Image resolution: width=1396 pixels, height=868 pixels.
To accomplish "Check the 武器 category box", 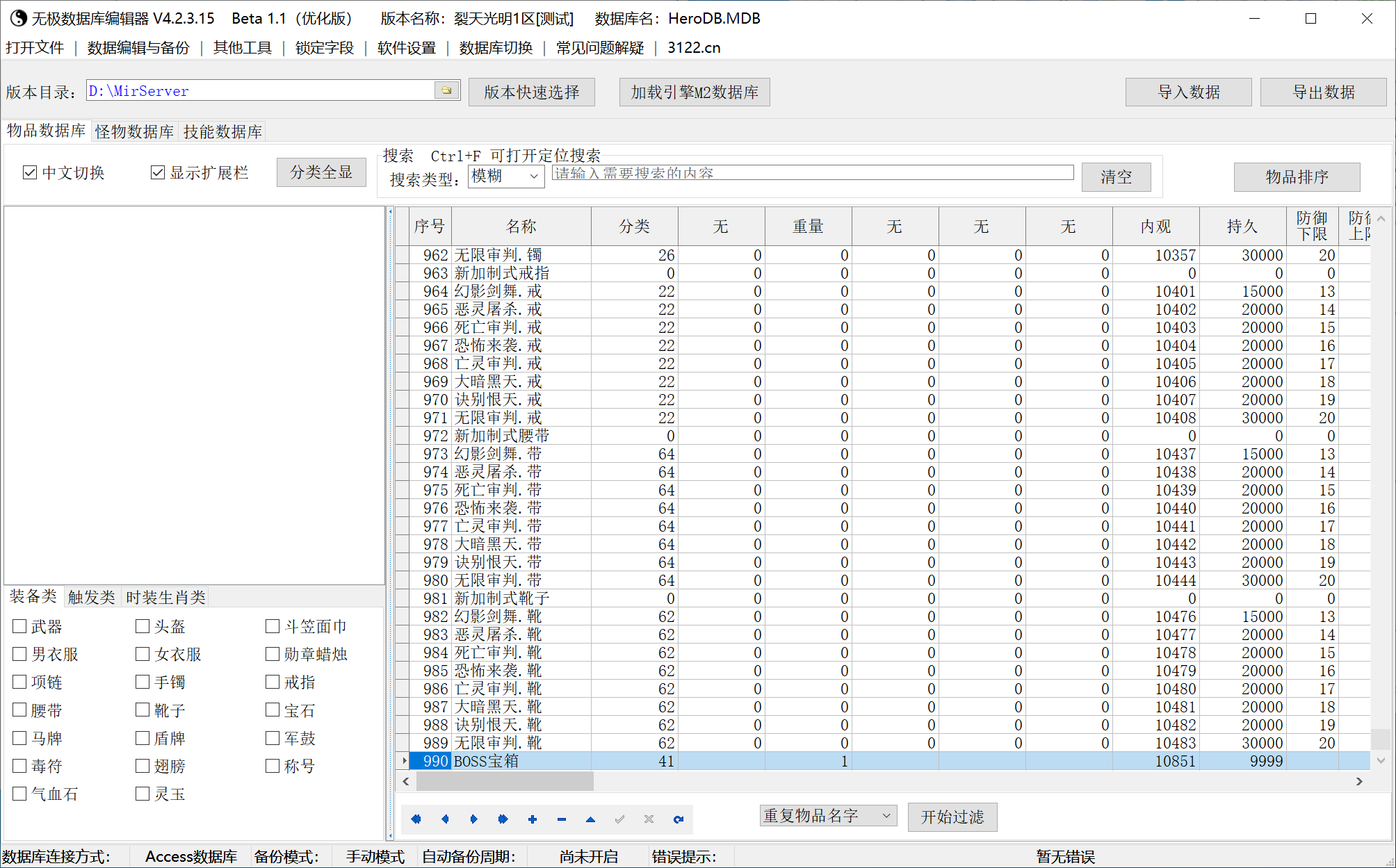I will coord(19,626).
